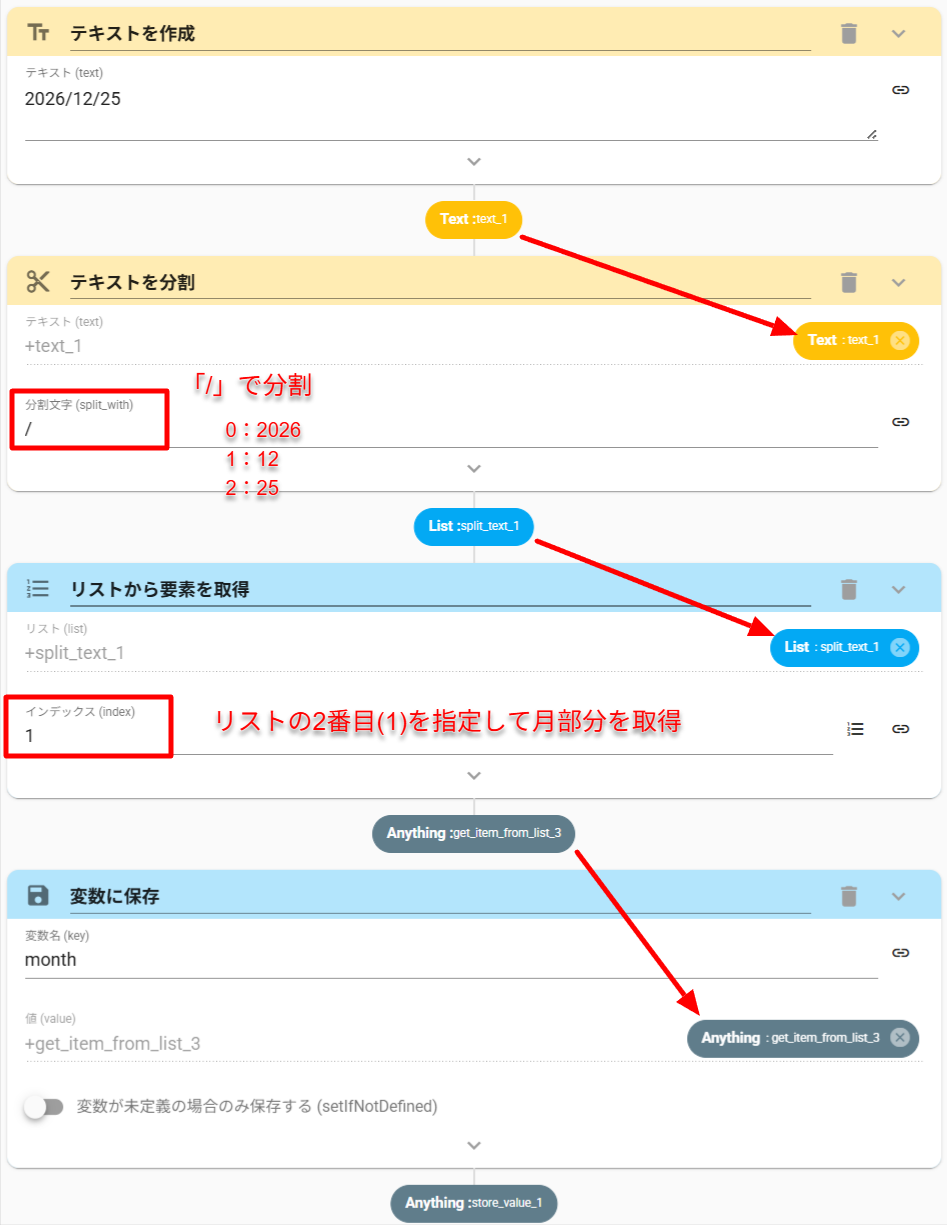Click link icon beside the 2026/12/25 text field
This screenshot has width=947, height=1225.
coord(900,90)
